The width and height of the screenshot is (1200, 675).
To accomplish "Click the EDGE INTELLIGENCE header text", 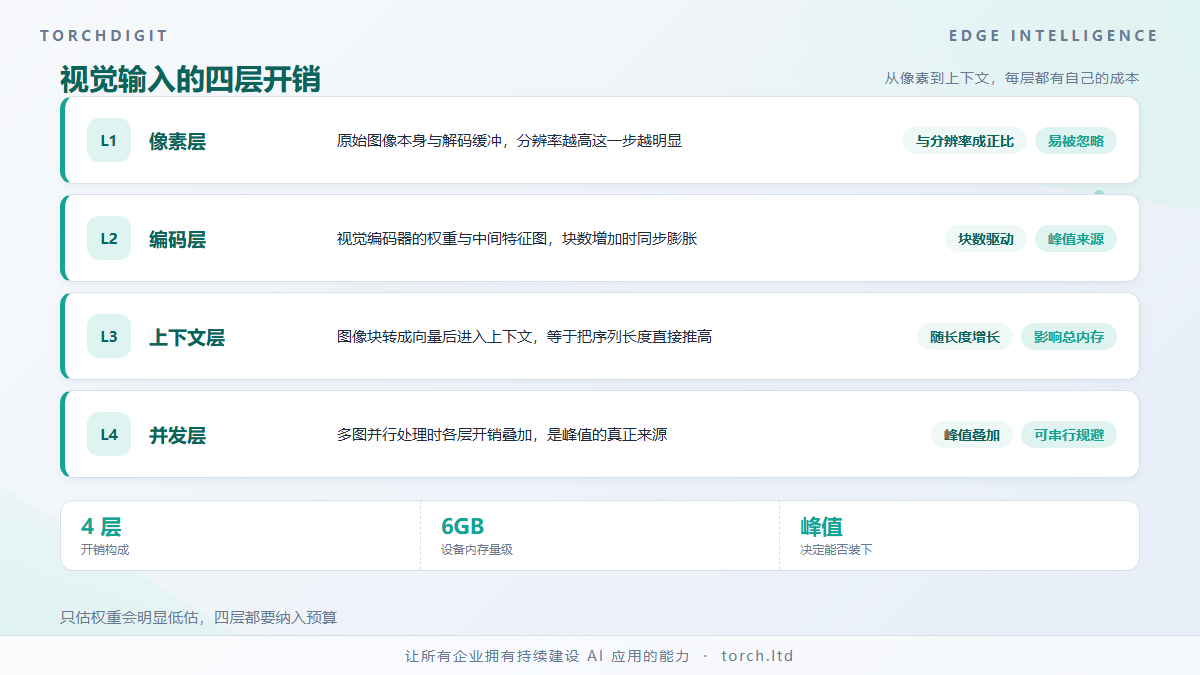I will click(x=1054, y=36).
